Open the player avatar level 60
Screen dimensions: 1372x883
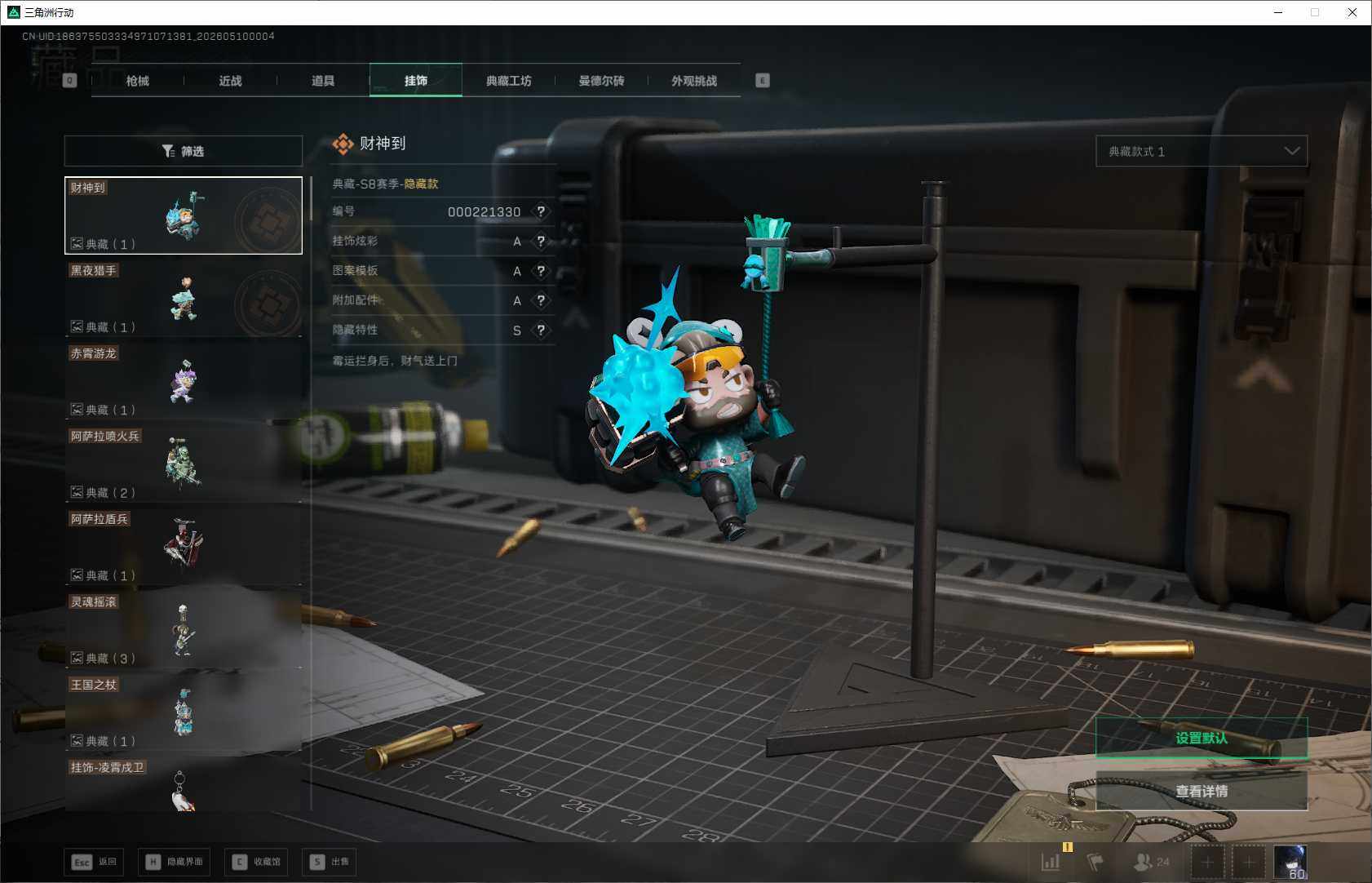[x=1290, y=862]
